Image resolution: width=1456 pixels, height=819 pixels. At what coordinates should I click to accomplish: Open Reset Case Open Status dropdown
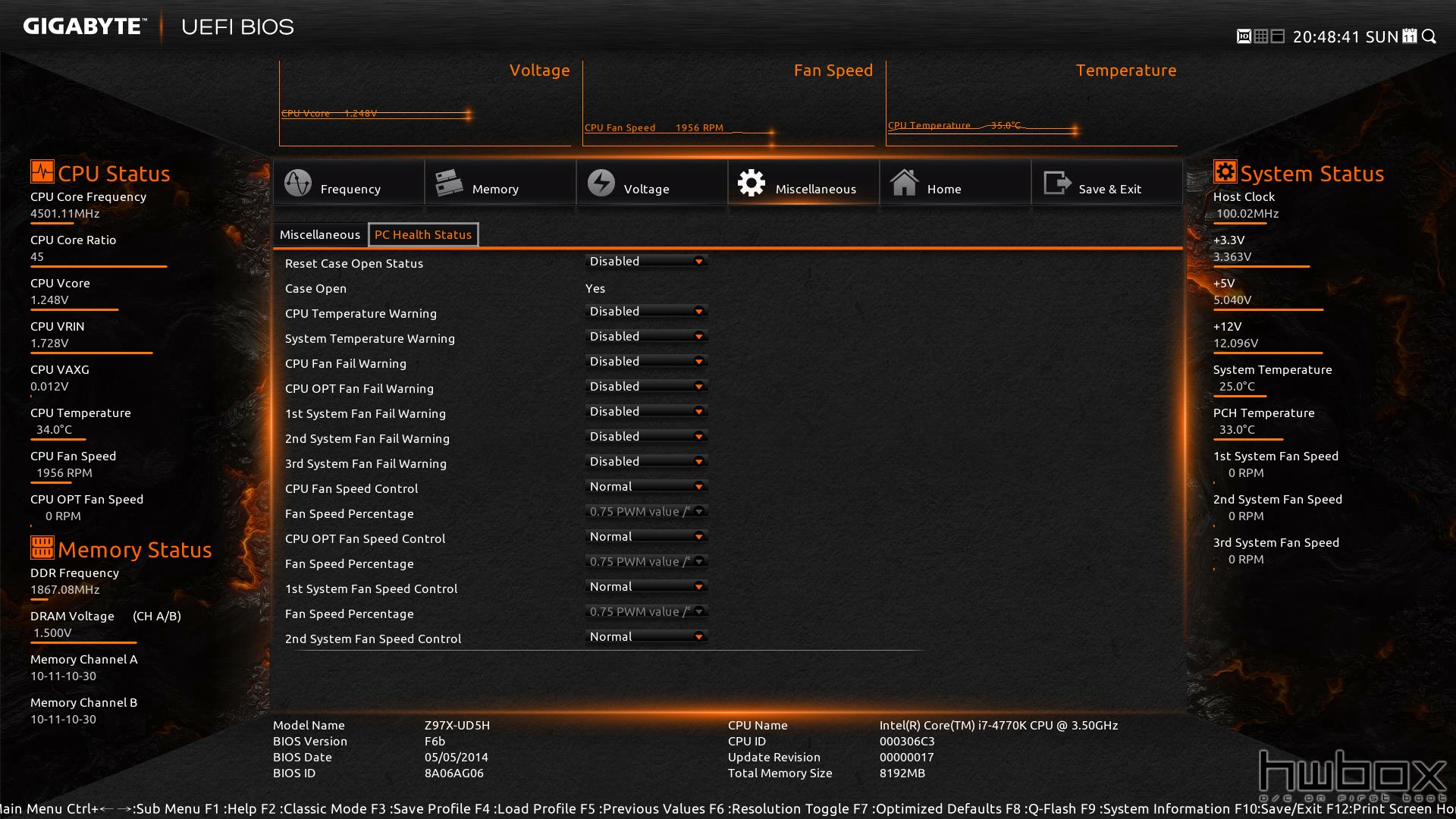click(646, 262)
